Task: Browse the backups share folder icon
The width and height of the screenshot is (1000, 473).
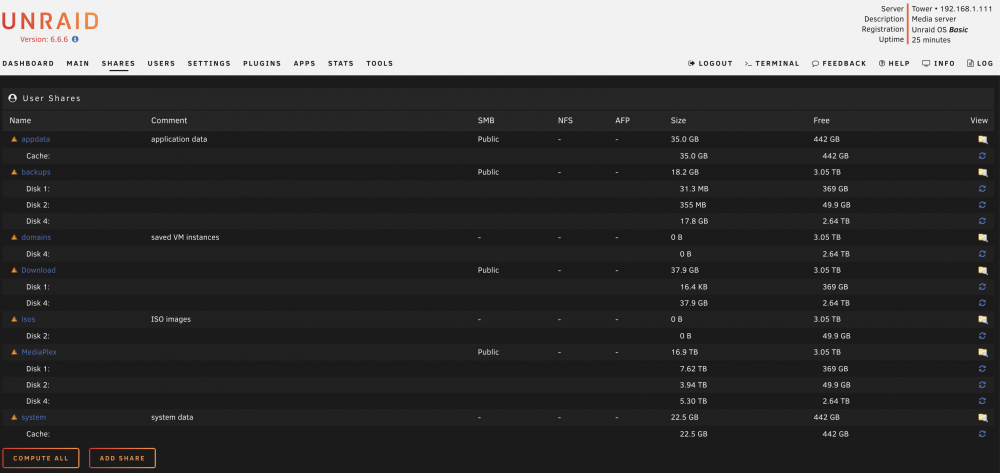Action: 982,173
